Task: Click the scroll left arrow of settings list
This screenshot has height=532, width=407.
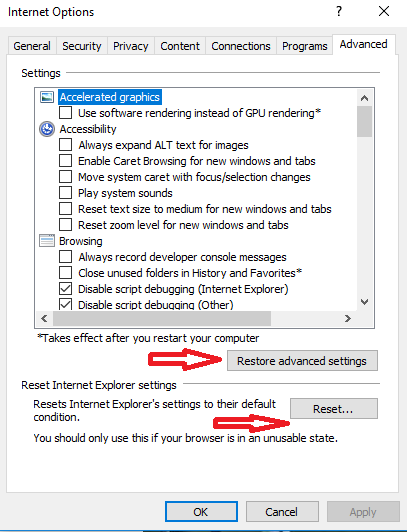Action: (44, 318)
